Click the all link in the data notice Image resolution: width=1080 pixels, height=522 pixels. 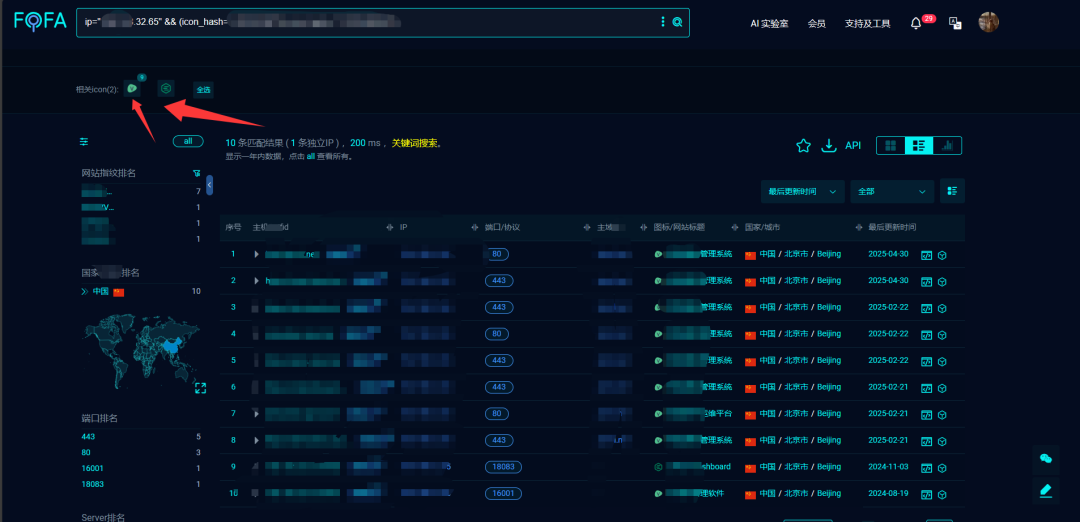311,156
